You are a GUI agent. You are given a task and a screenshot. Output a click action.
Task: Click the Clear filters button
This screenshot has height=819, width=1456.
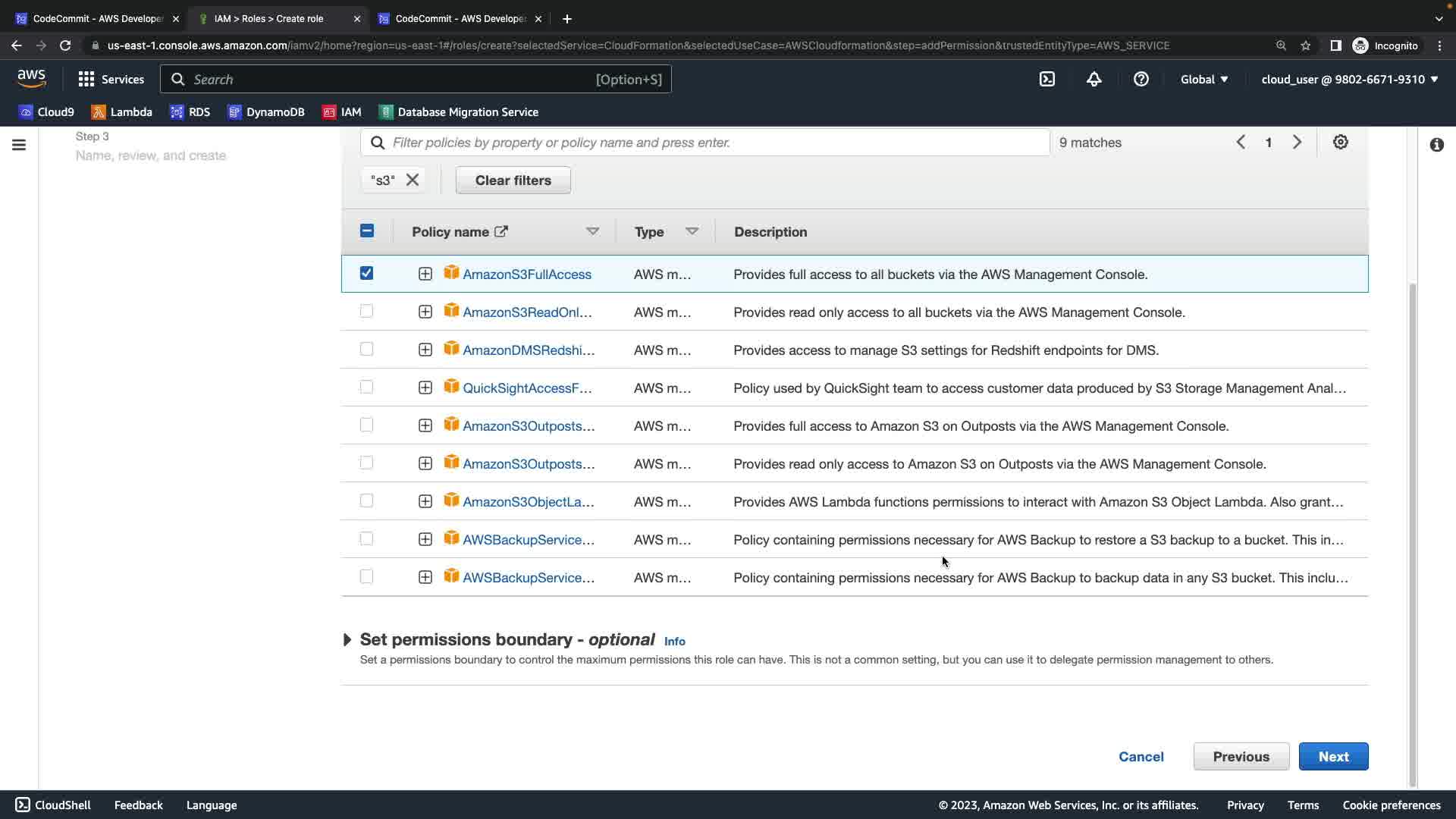click(x=513, y=180)
